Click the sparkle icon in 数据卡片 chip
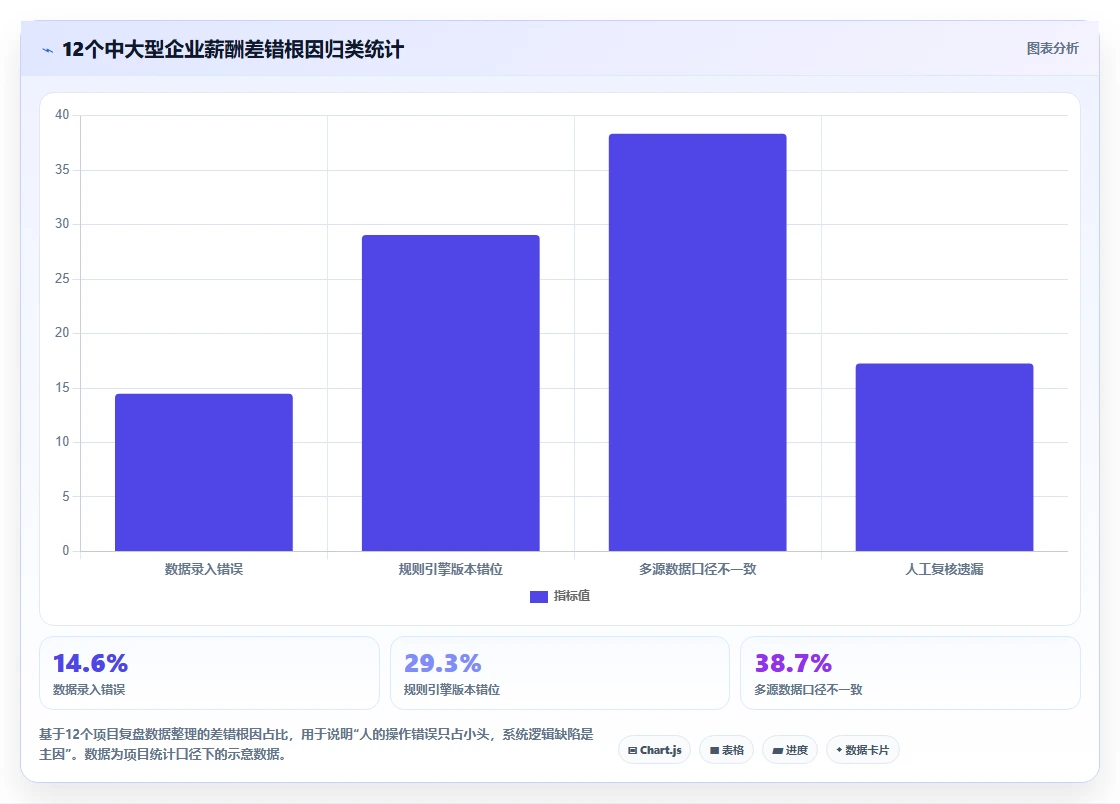1120x804 pixels. coord(839,750)
